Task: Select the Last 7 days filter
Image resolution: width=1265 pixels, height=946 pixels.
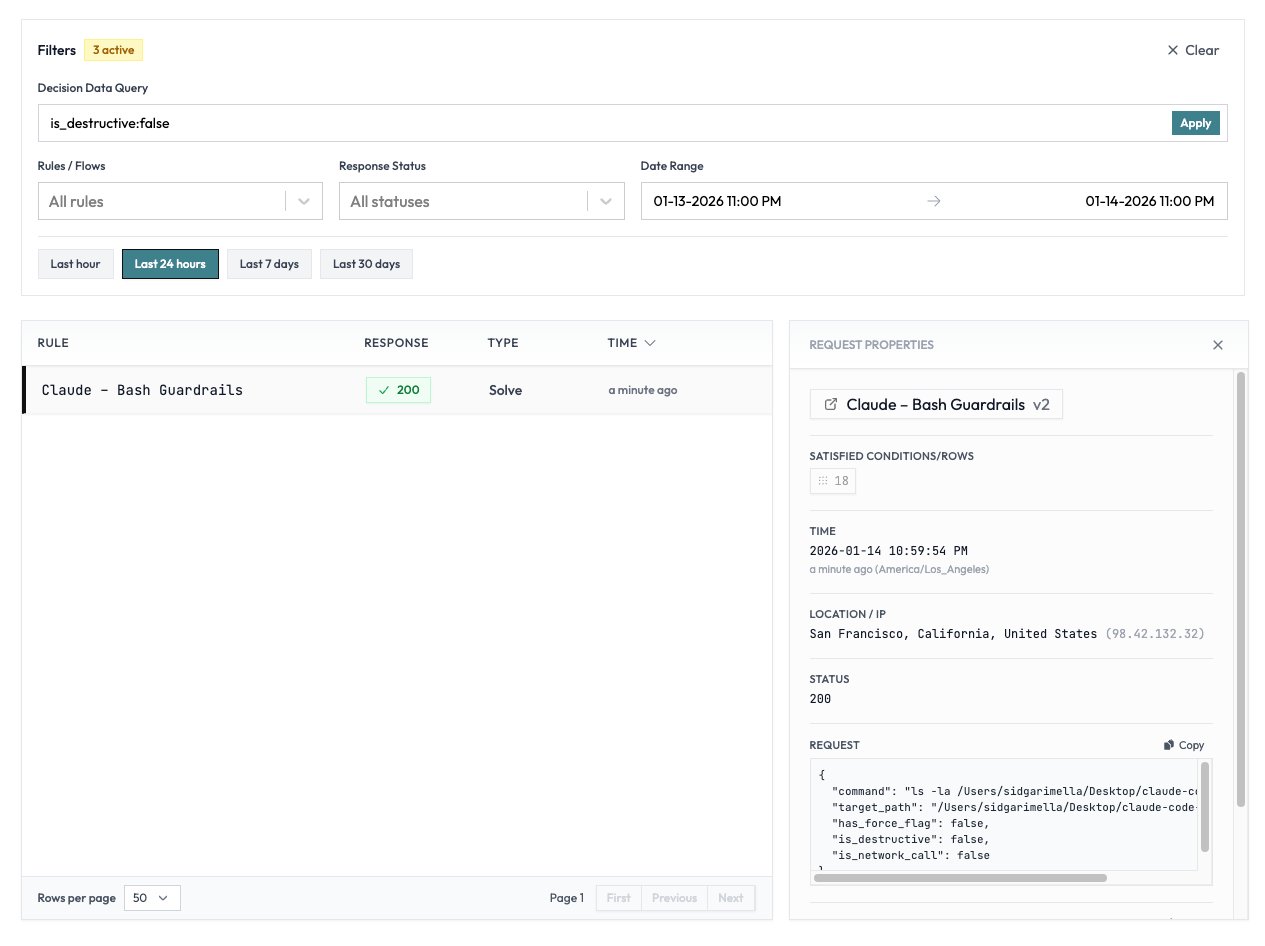Action: [269, 263]
